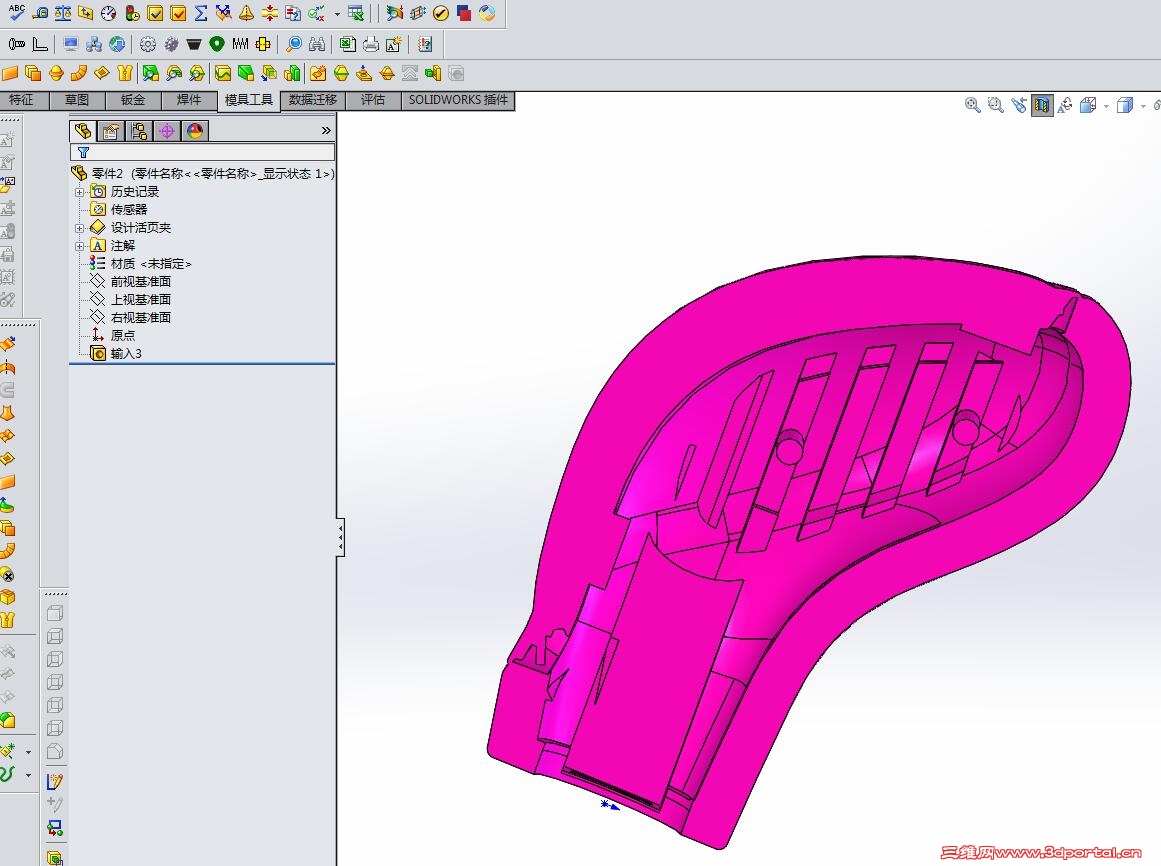The image size is (1161, 866).
Task: Open the display style cube icon
Action: coord(1125,105)
